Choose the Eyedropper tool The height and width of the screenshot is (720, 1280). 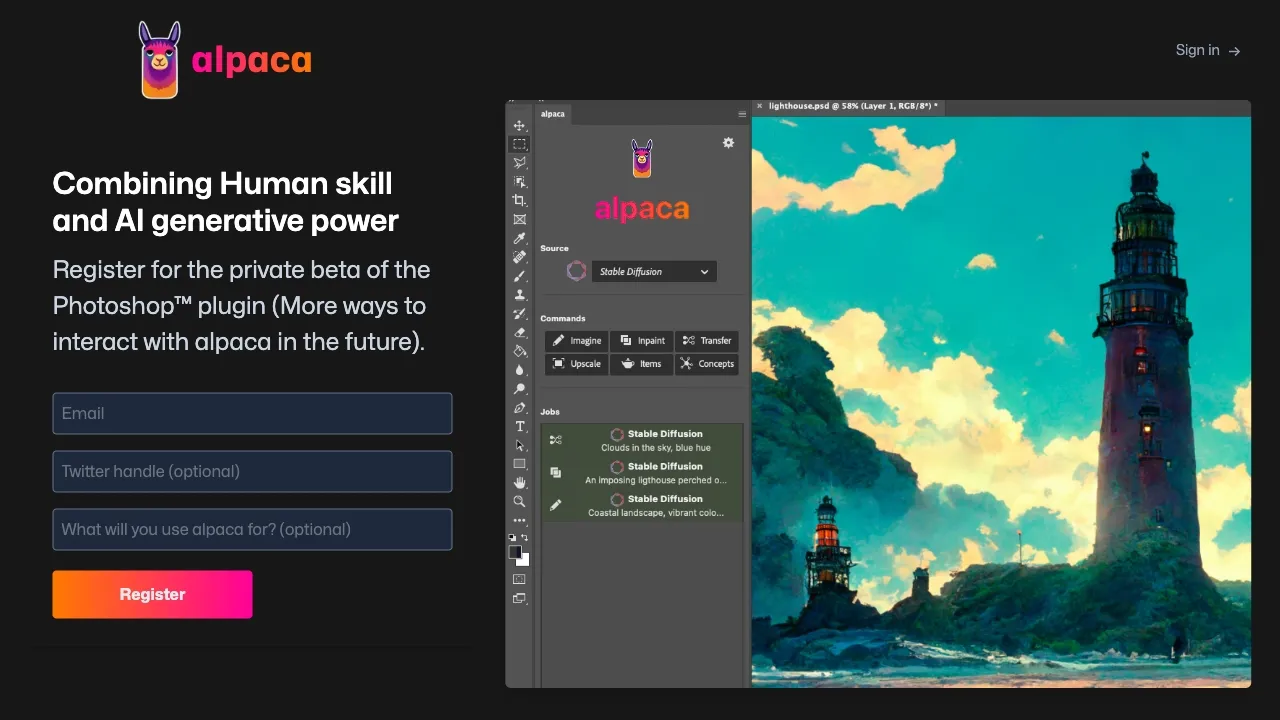click(x=519, y=238)
